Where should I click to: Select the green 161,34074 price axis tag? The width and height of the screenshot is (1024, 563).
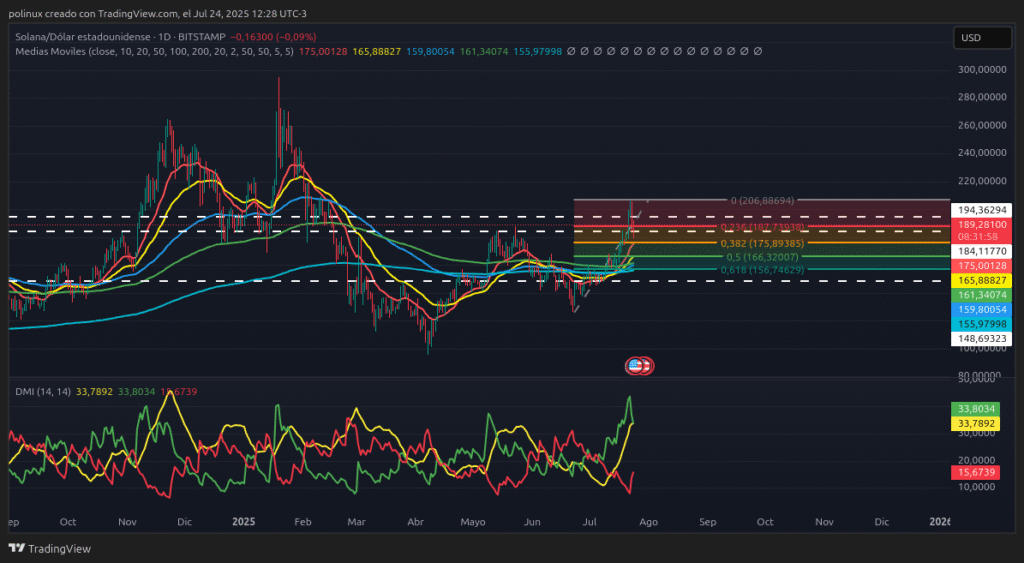(x=981, y=296)
